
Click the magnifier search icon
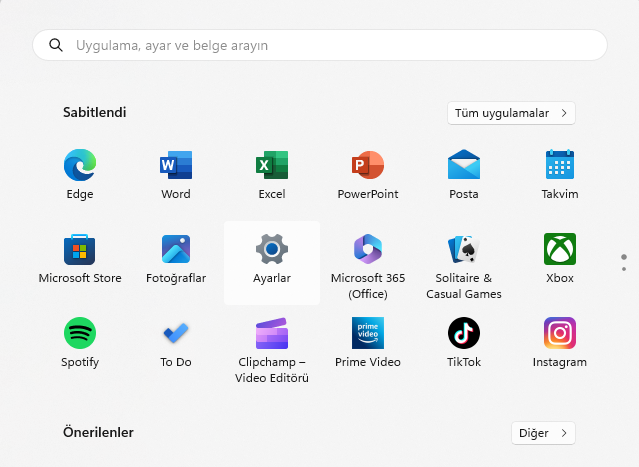pos(56,45)
